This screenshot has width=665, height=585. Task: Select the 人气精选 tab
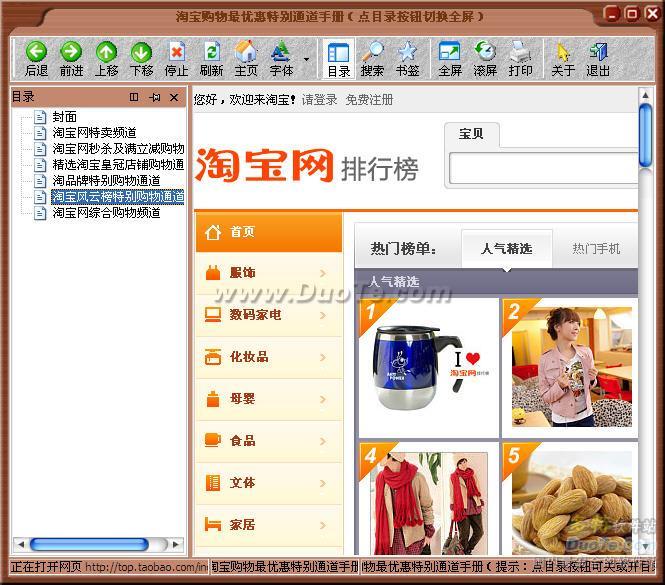pyautogui.click(x=507, y=249)
